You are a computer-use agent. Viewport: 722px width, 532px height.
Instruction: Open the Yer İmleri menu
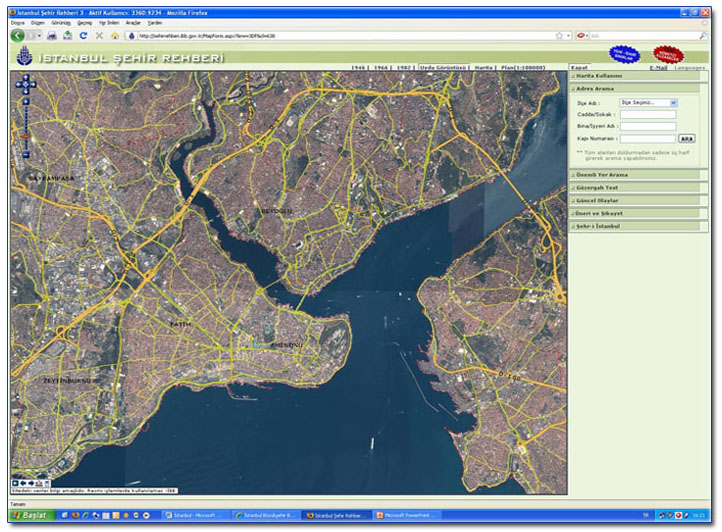(x=109, y=23)
